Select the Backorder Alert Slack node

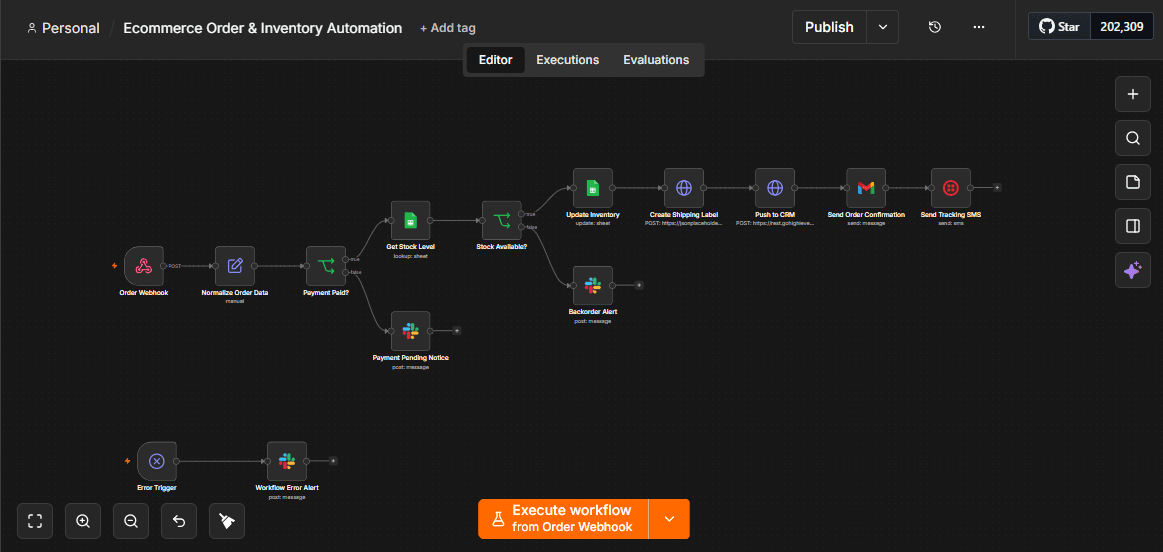click(x=593, y=286)
